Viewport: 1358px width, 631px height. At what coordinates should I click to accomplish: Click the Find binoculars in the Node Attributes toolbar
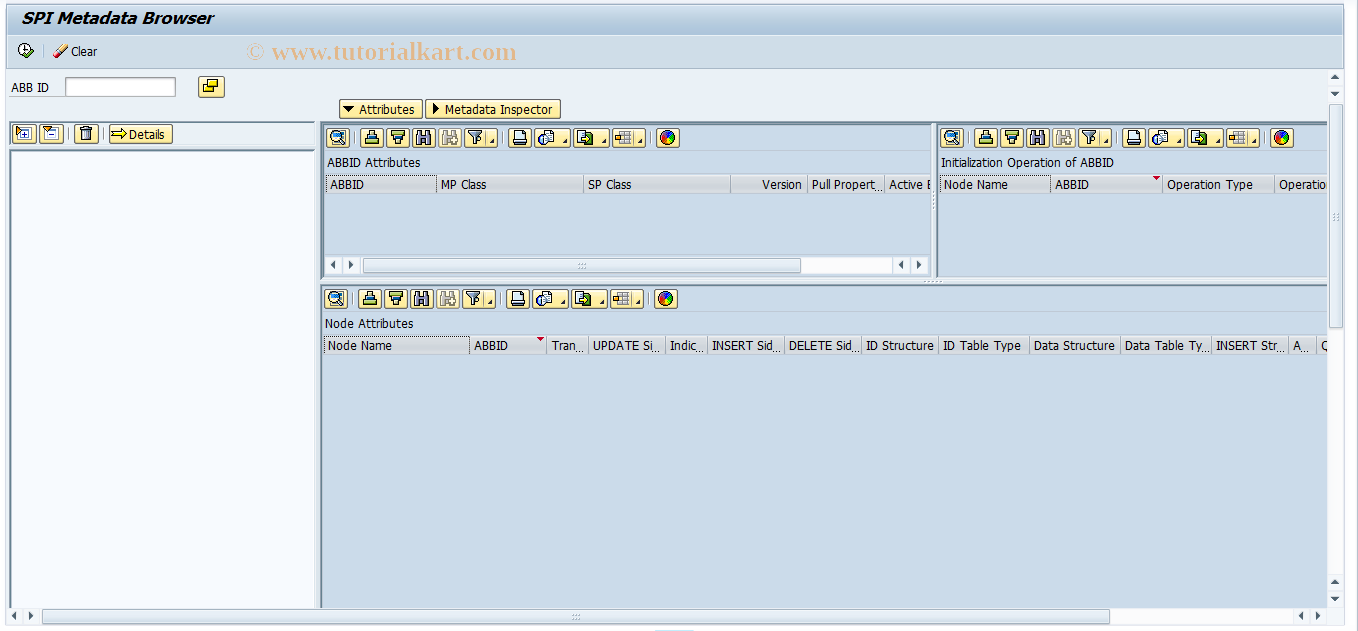[x=421, y=299]
